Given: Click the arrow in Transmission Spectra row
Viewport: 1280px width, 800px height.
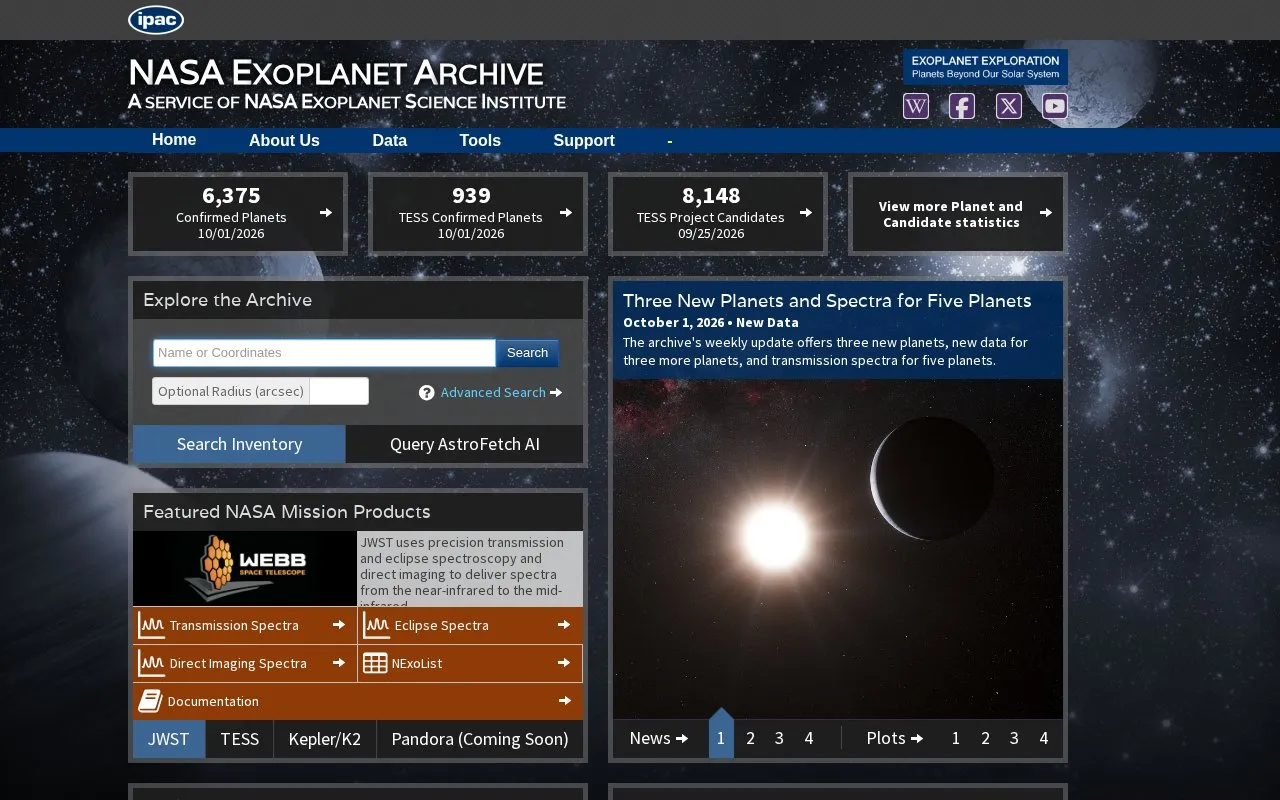Looking at the screenshot, I should pyautogui.click(x=339, y=625).
